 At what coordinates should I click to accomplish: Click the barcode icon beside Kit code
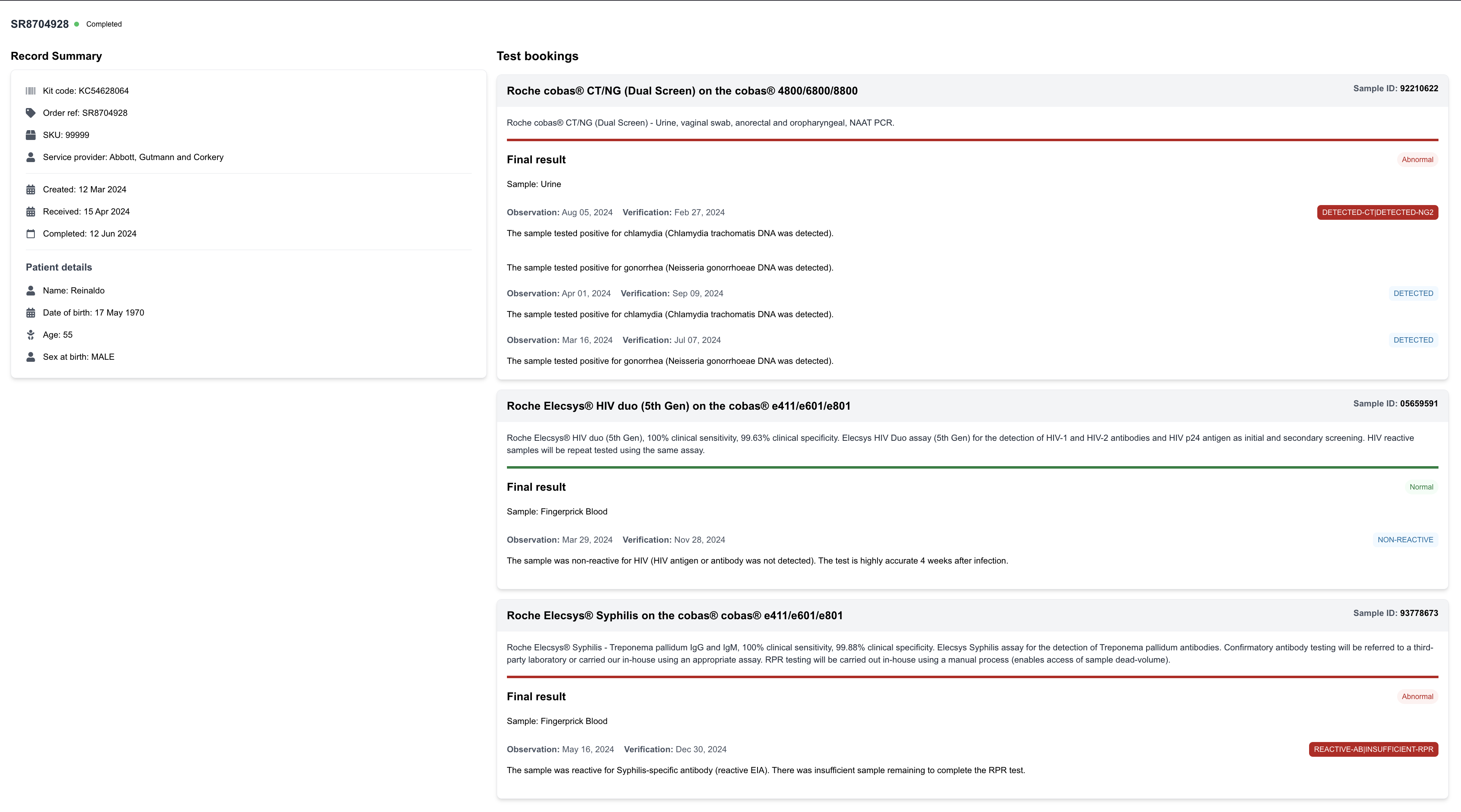tap(31, 91)
